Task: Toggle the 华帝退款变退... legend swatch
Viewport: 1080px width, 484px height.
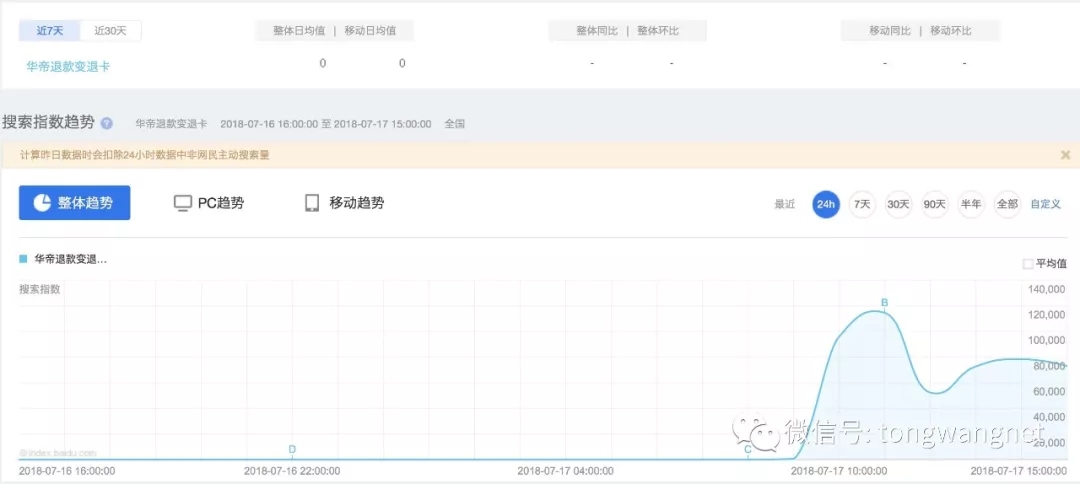Action: click(x=23, y=260)
